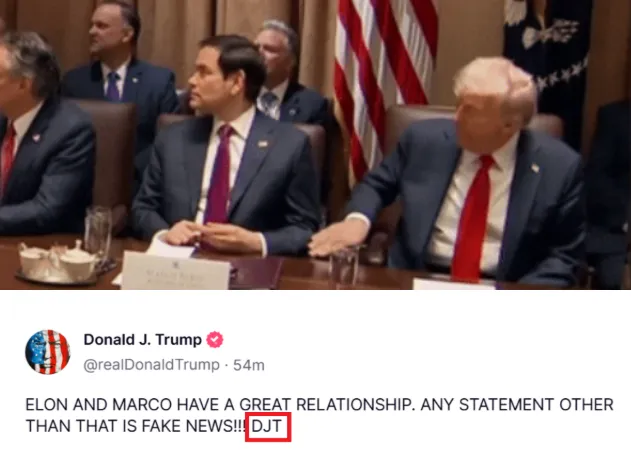Click the white name placard on table
This screenshot has height=457, width=631.
pos(175,270)
